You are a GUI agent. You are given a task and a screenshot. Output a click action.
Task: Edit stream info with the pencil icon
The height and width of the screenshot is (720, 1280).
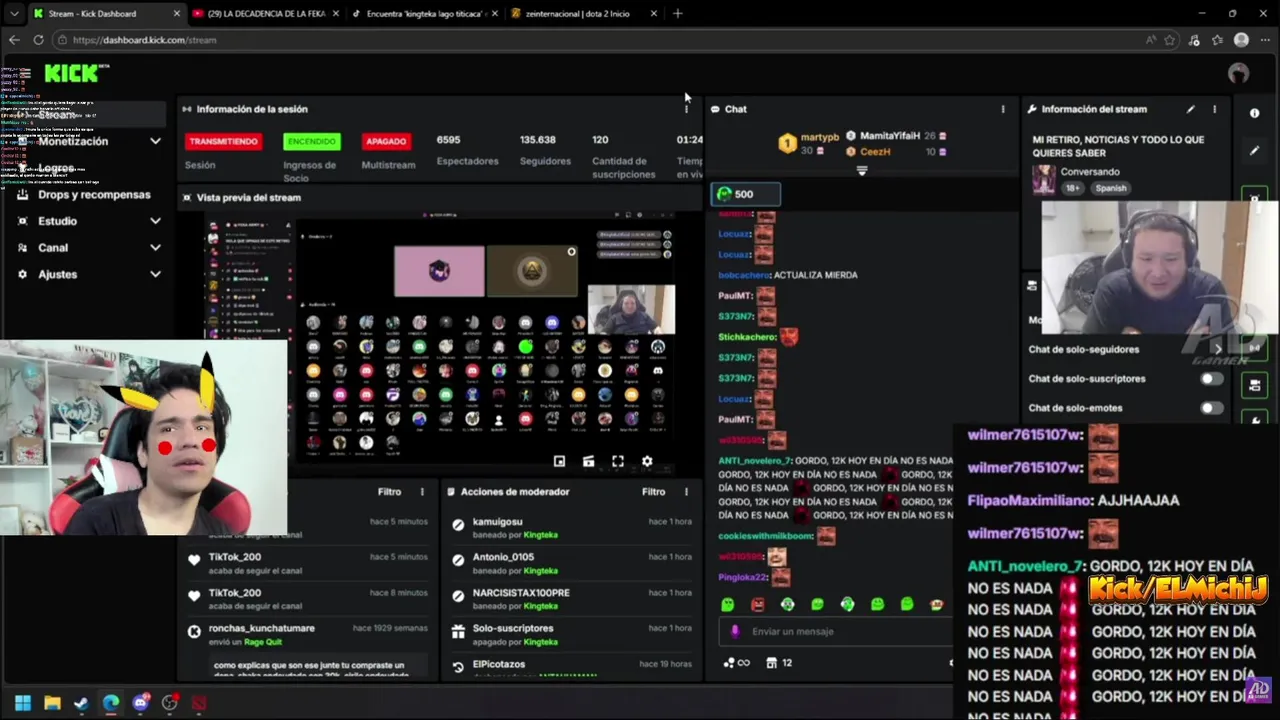coord(1190,109)
